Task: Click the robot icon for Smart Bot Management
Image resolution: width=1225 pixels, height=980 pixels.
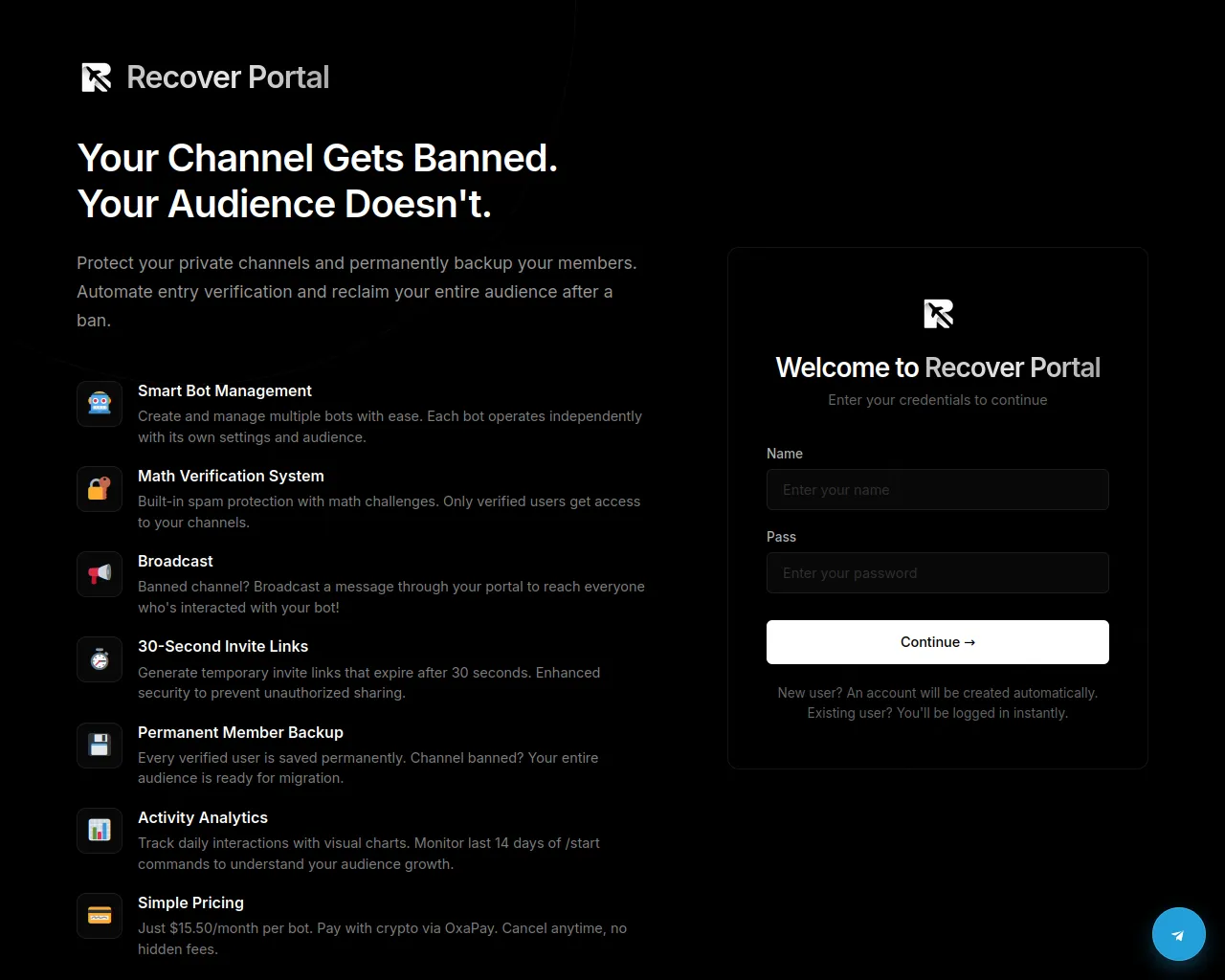Action: coord(100,404)
